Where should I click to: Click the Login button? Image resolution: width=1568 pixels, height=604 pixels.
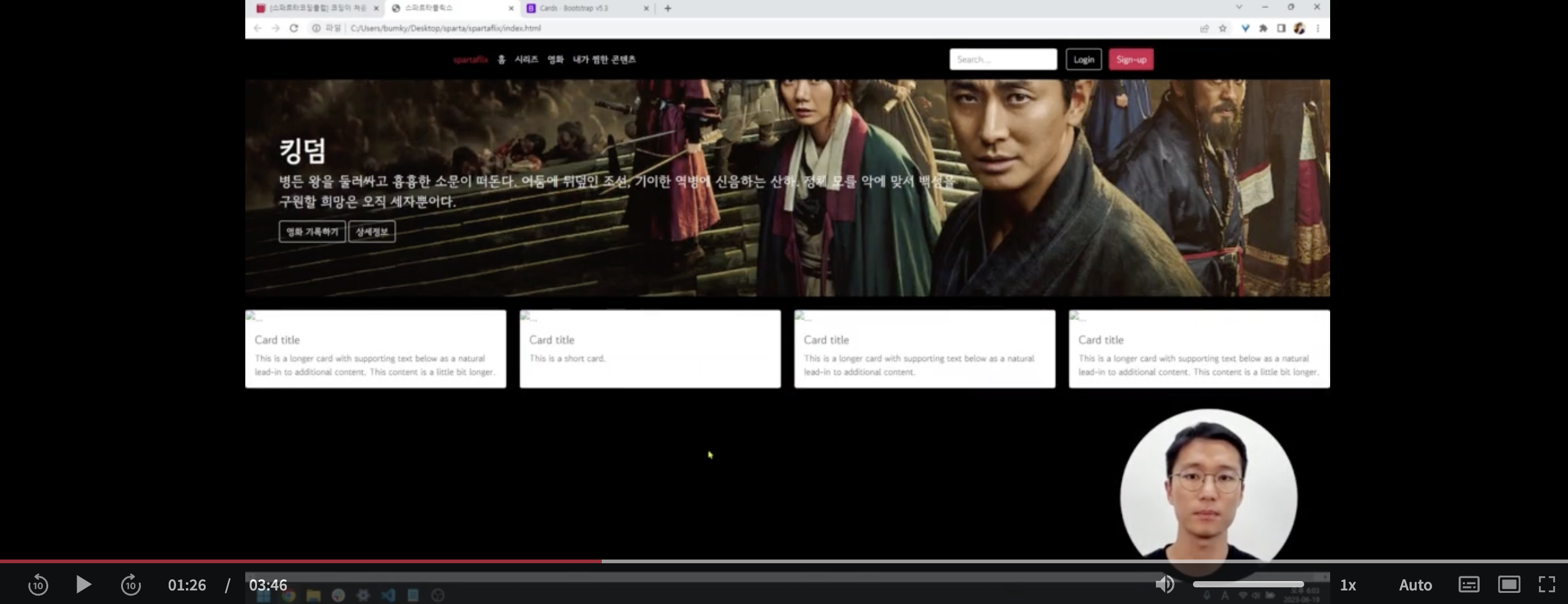pos(1084,59)
